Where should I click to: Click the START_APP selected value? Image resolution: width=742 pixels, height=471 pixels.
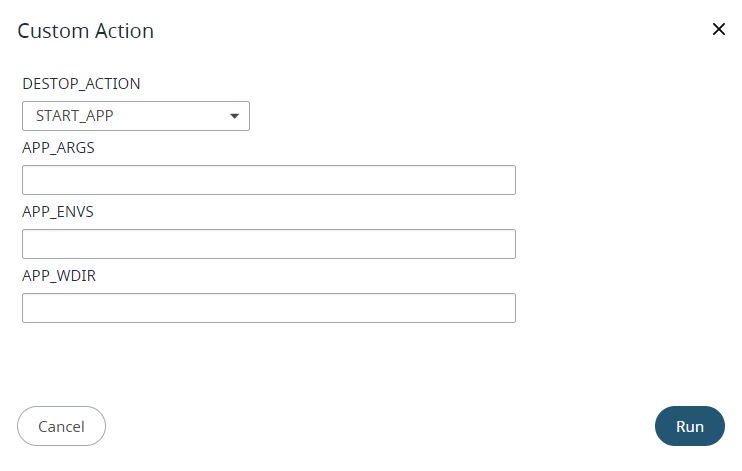tap(75, 116)
